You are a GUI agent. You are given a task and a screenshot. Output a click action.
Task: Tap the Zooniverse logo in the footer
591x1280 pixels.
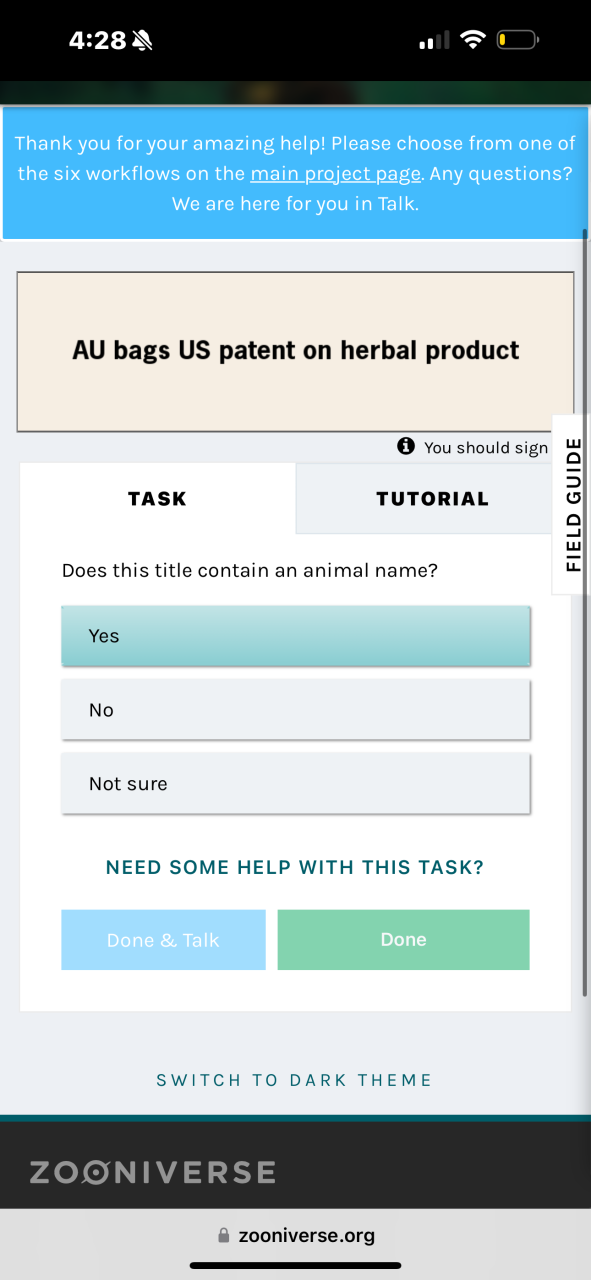point(152,1172)
